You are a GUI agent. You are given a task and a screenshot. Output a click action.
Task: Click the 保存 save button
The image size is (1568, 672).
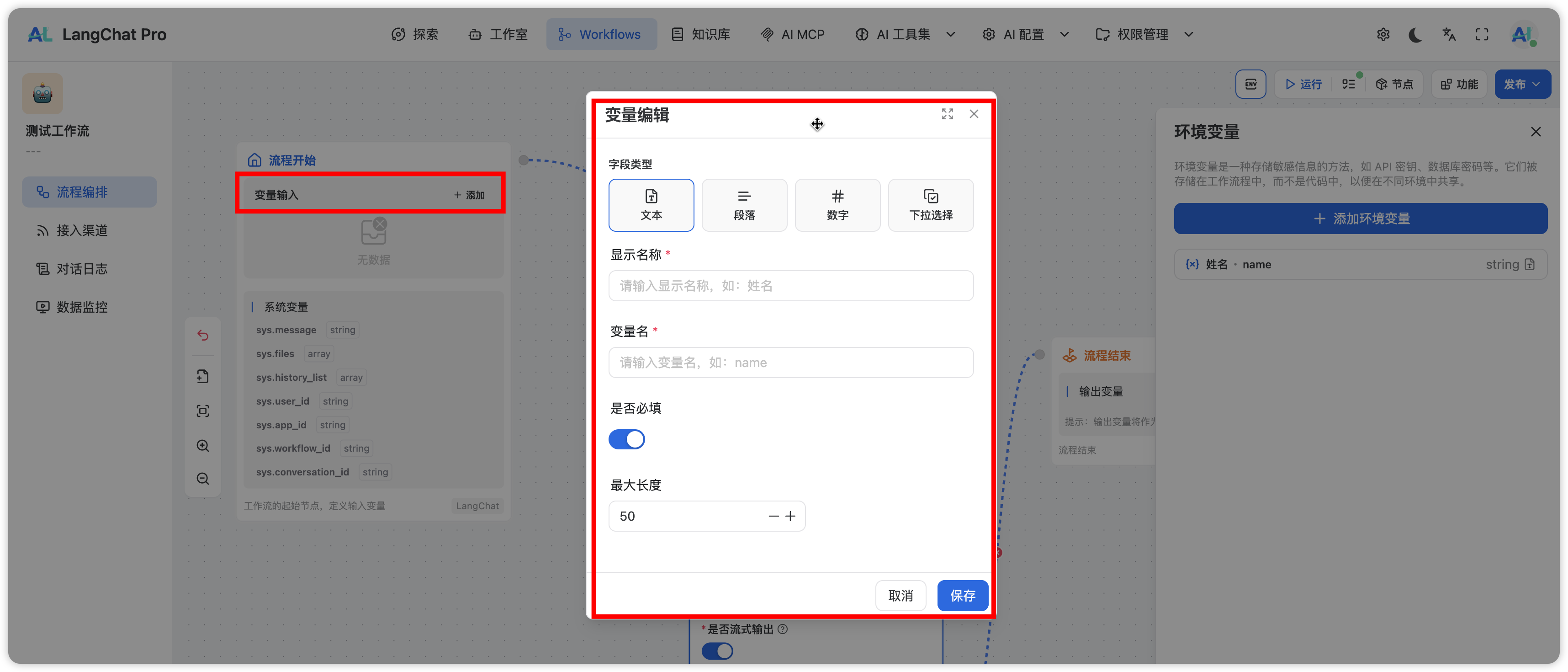[962, 595]
